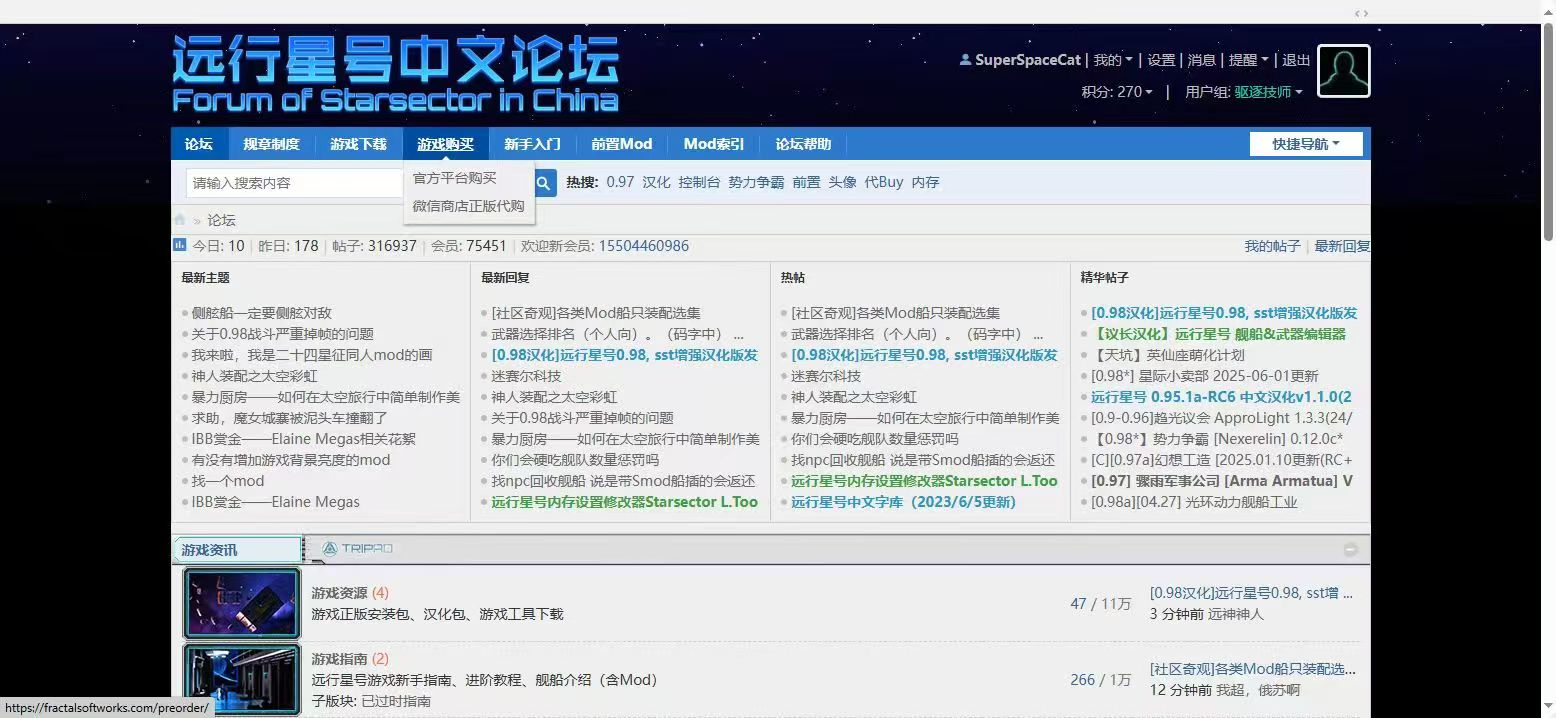
Task: Click the blue magnifier search button
Action: click(x=545, y=183)
